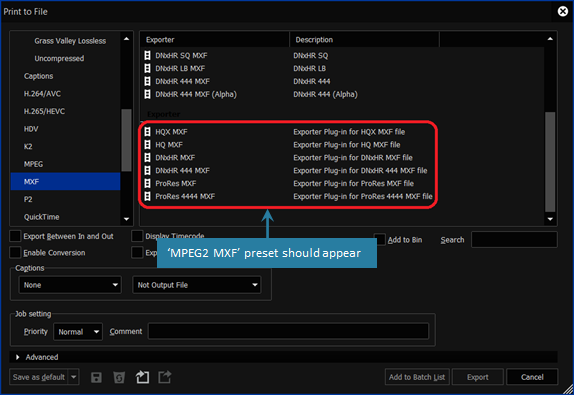Click film icon beside DNxHR SQ MXF

coord(147,55)
